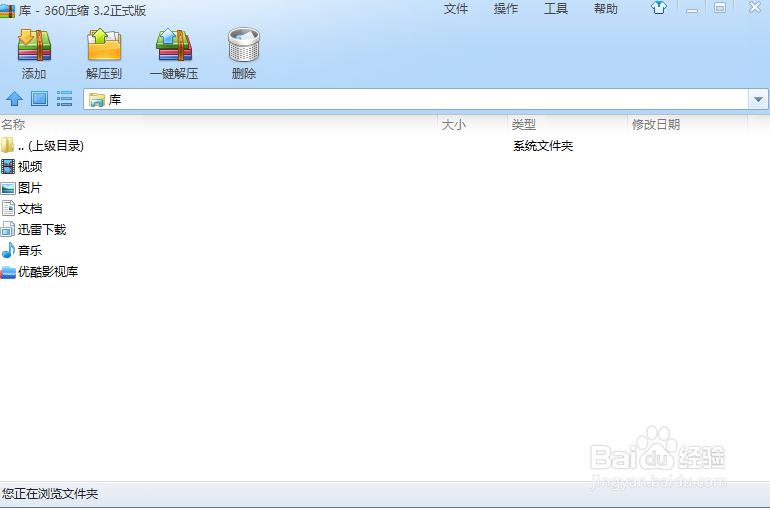Open the 工具 menu
770x508 pixels.
(x=556, y=9)
